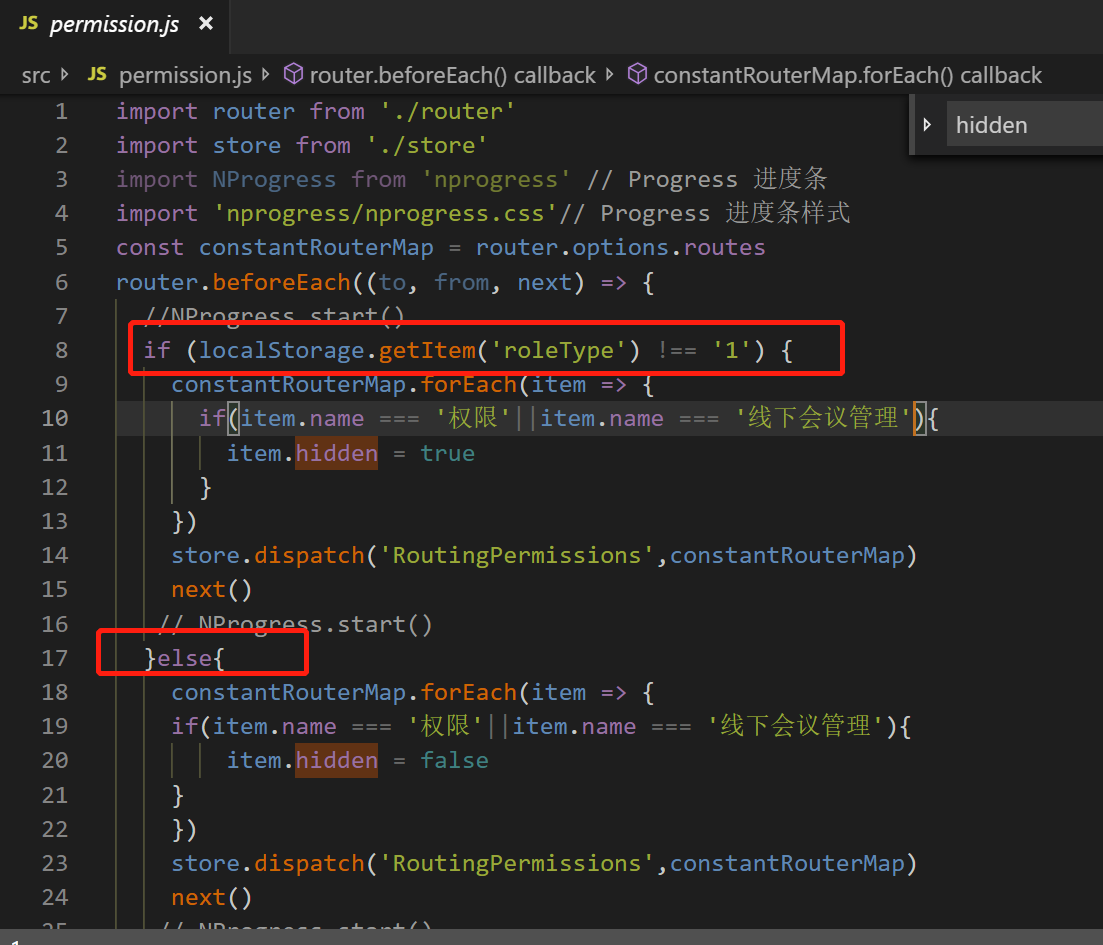Image resolution: width=1103 pixels, height=945 pixels.
Task: Click highlighted hidden on line 20
Action: (336, 761)
